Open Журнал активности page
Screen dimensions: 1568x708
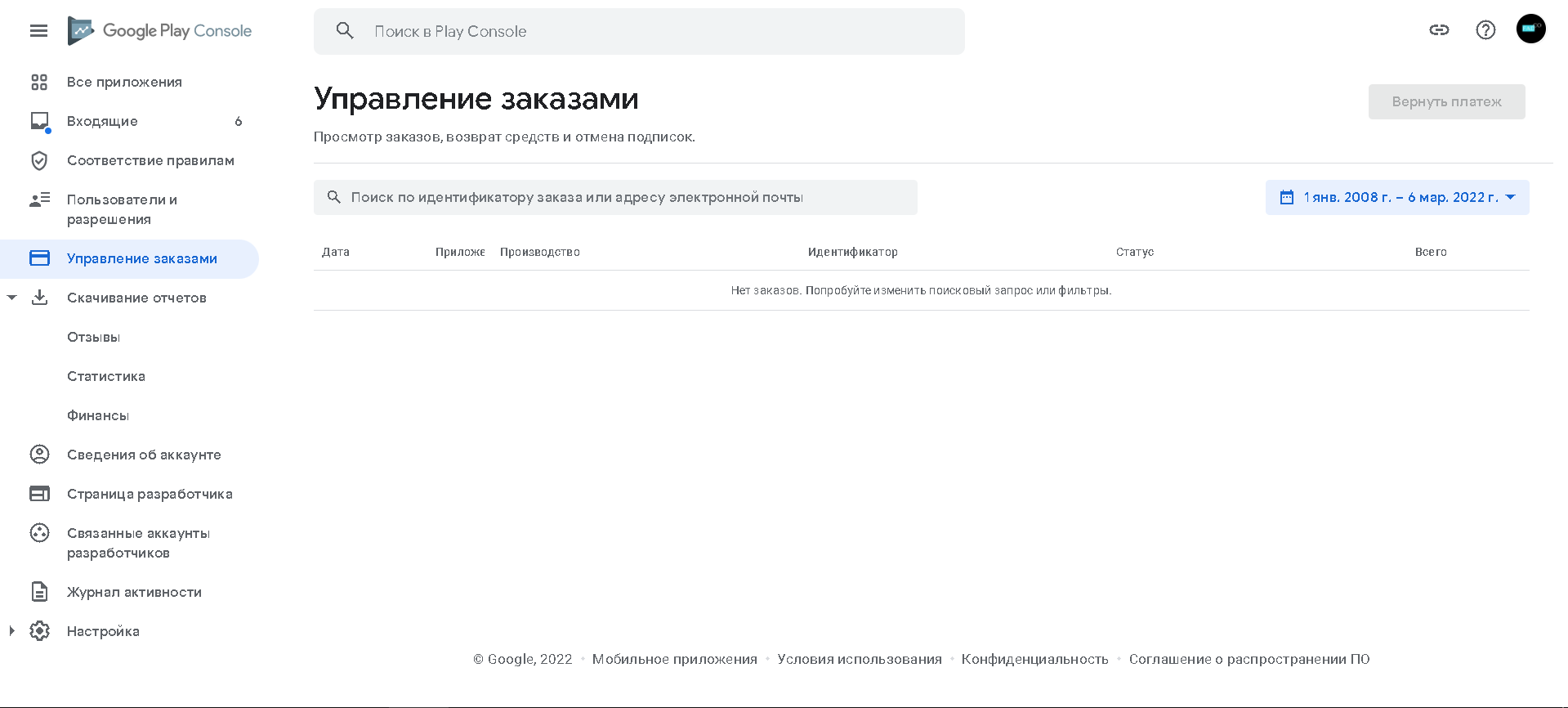134,592
